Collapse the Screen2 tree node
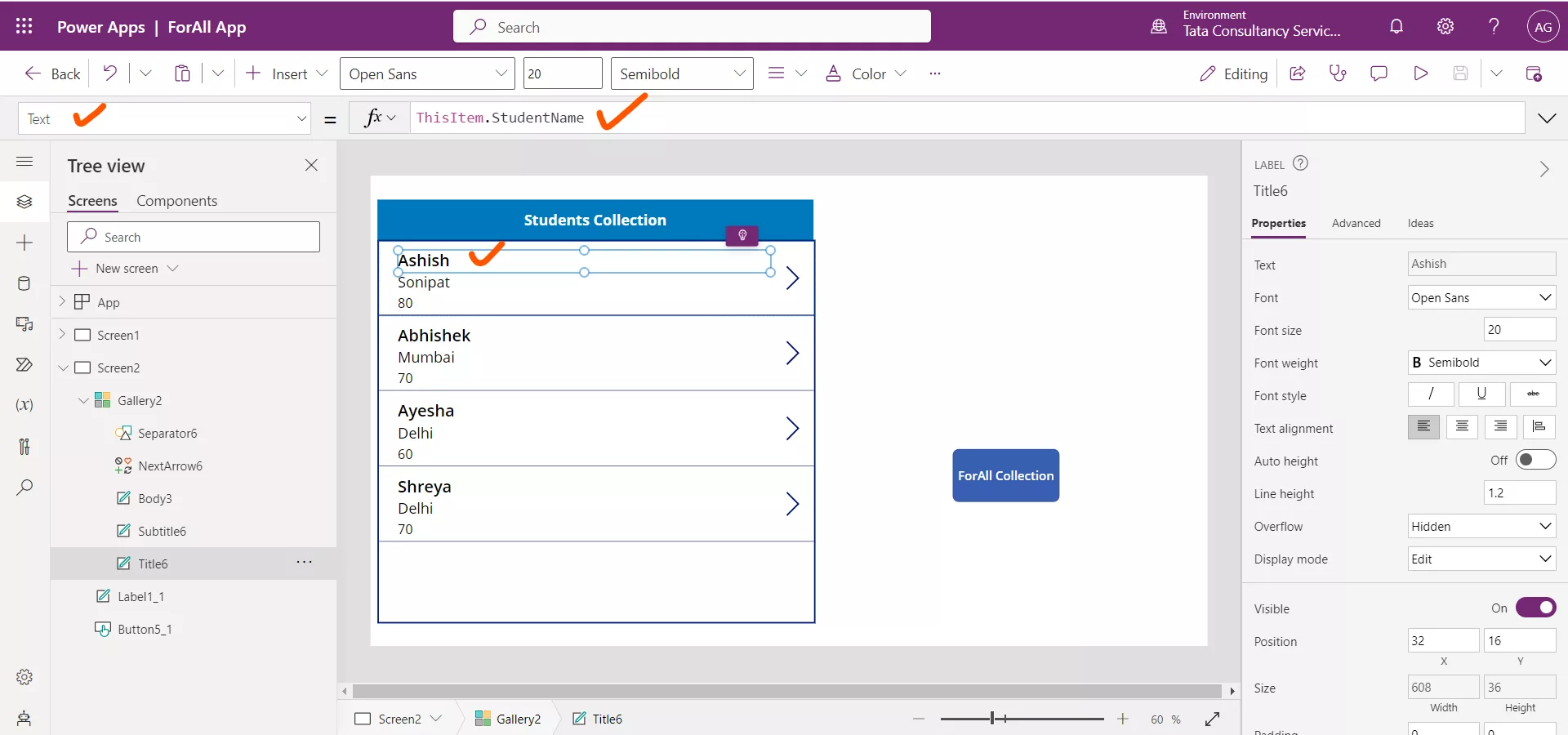Screen dimensions: 1568x735 (x=64, y=367)
